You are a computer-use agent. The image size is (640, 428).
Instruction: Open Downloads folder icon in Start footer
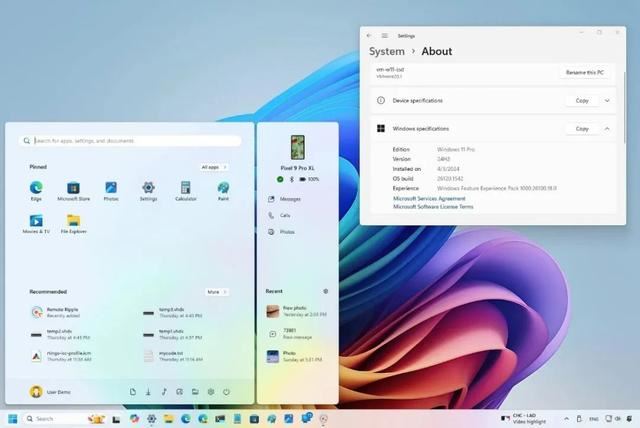pos(148,392)
